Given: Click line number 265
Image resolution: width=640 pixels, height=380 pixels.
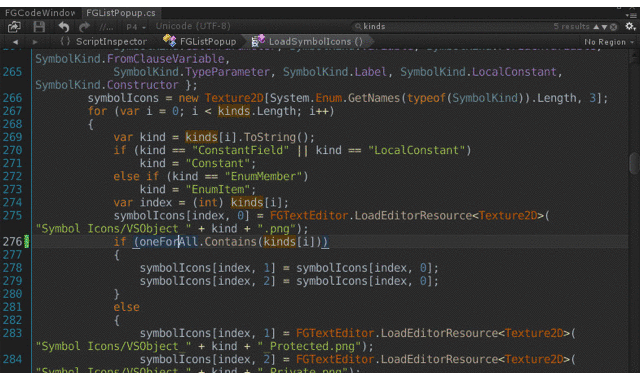Looking at the screenshot, I should 12,72.
